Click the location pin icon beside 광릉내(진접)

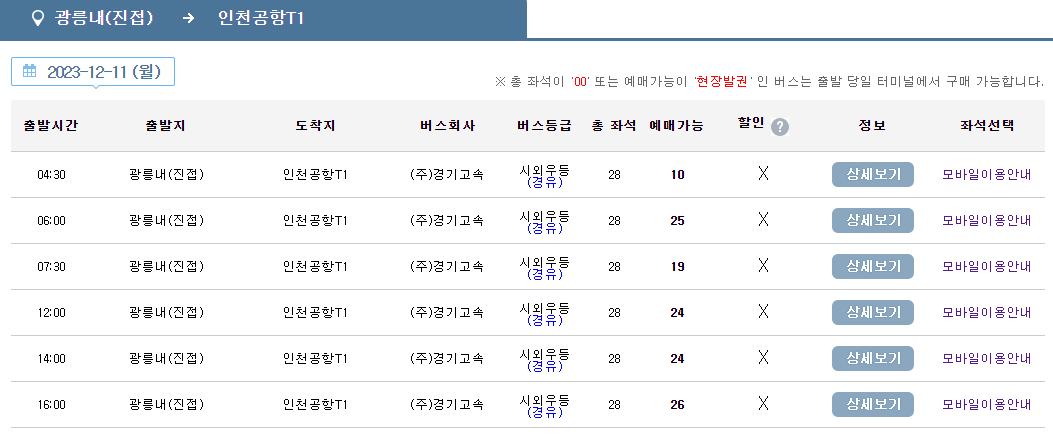38,17
